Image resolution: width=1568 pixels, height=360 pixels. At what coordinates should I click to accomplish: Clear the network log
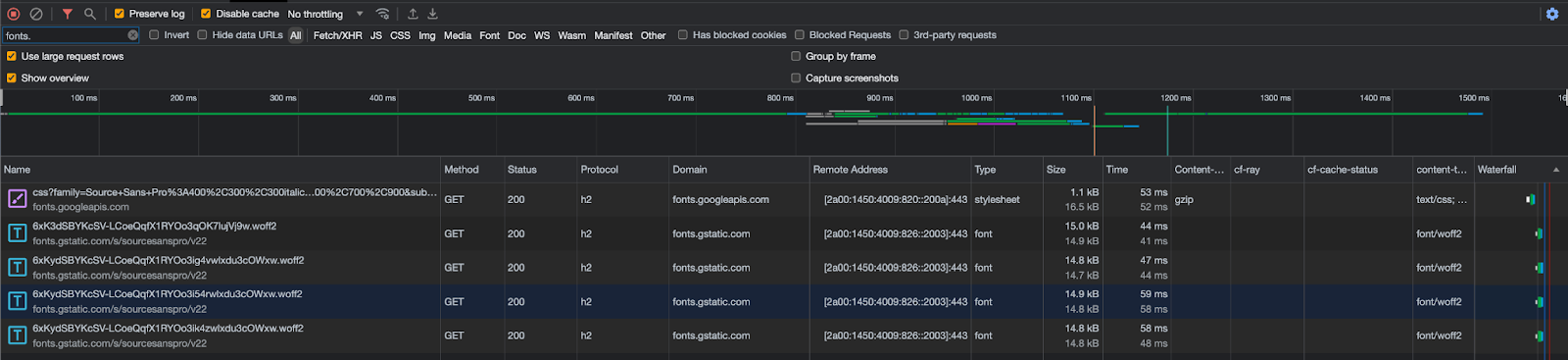36,14
